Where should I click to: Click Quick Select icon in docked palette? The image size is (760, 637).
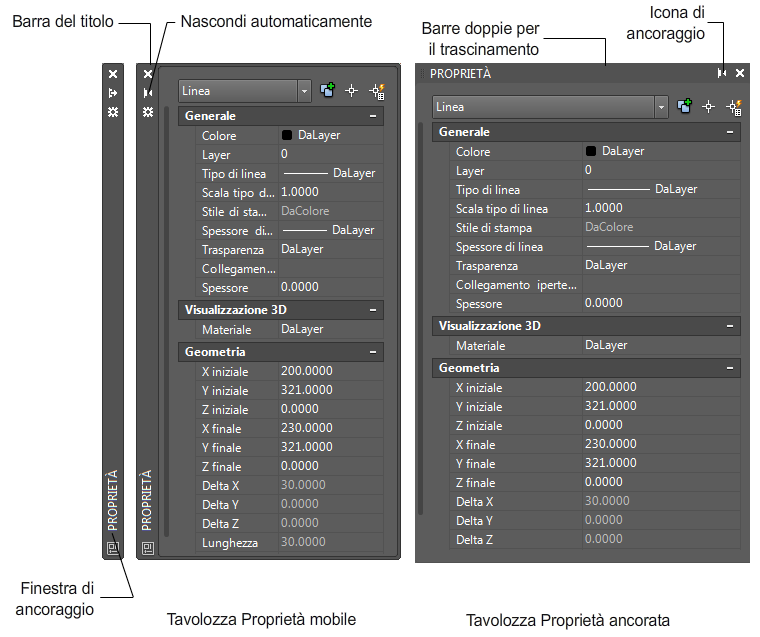(734, 107)
